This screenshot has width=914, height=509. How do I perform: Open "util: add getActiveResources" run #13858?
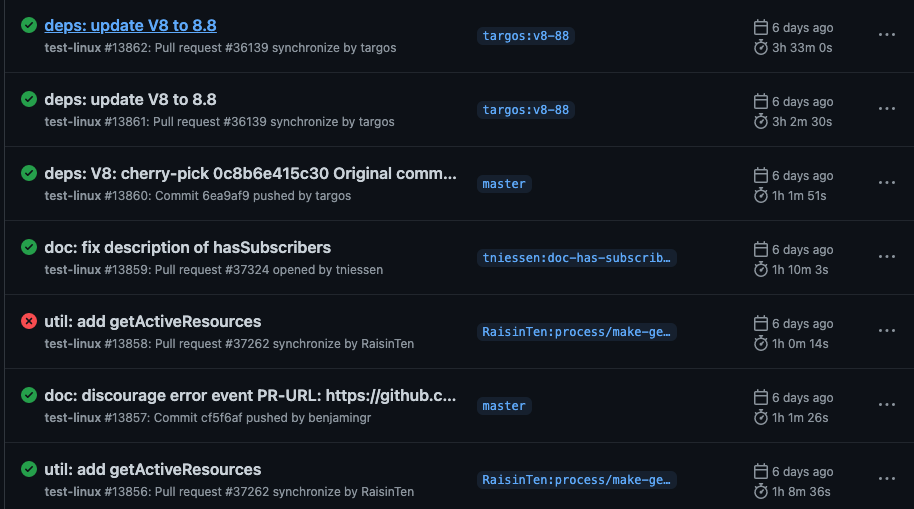point(153,322)
